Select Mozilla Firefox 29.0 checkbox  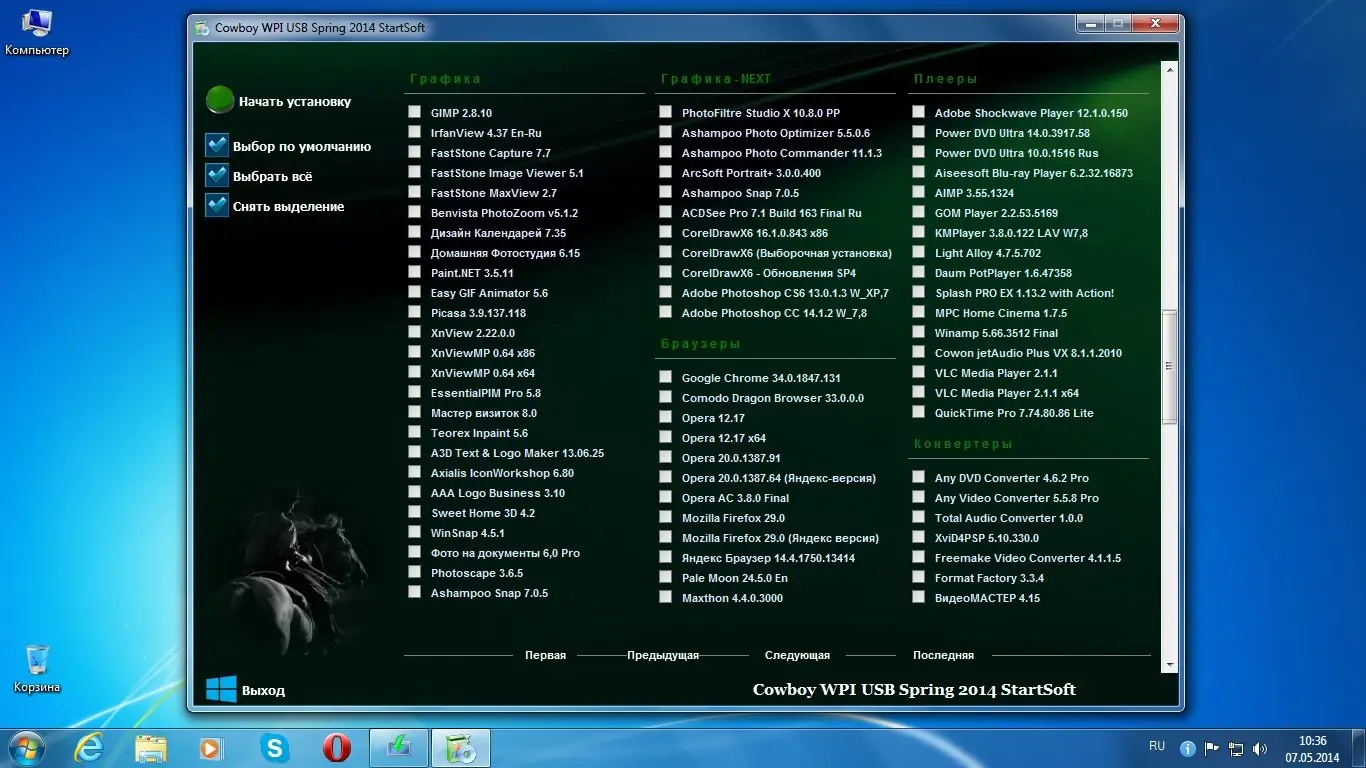pos(665,517)
